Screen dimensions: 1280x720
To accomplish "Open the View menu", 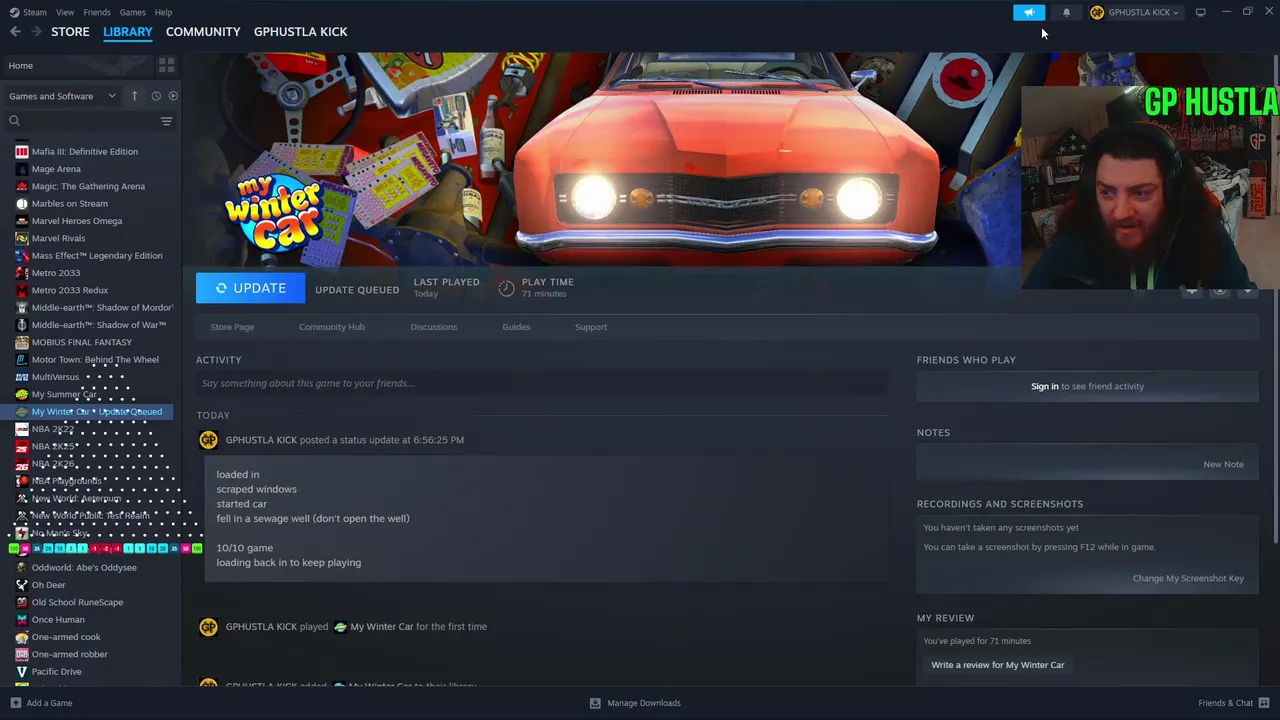I will [65, 12].
